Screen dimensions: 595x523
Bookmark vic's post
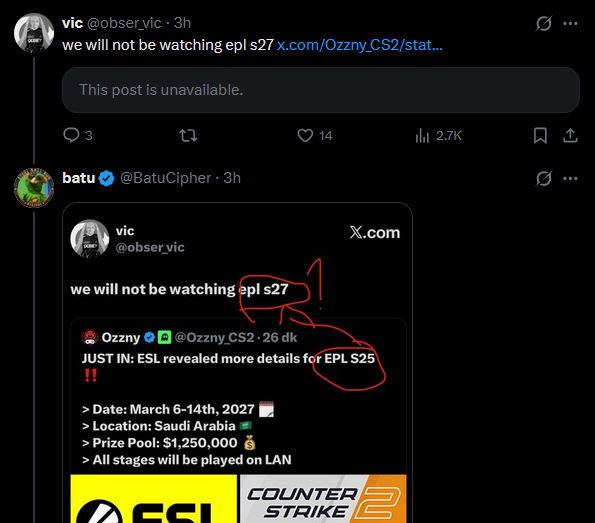[x=540, y=135]
